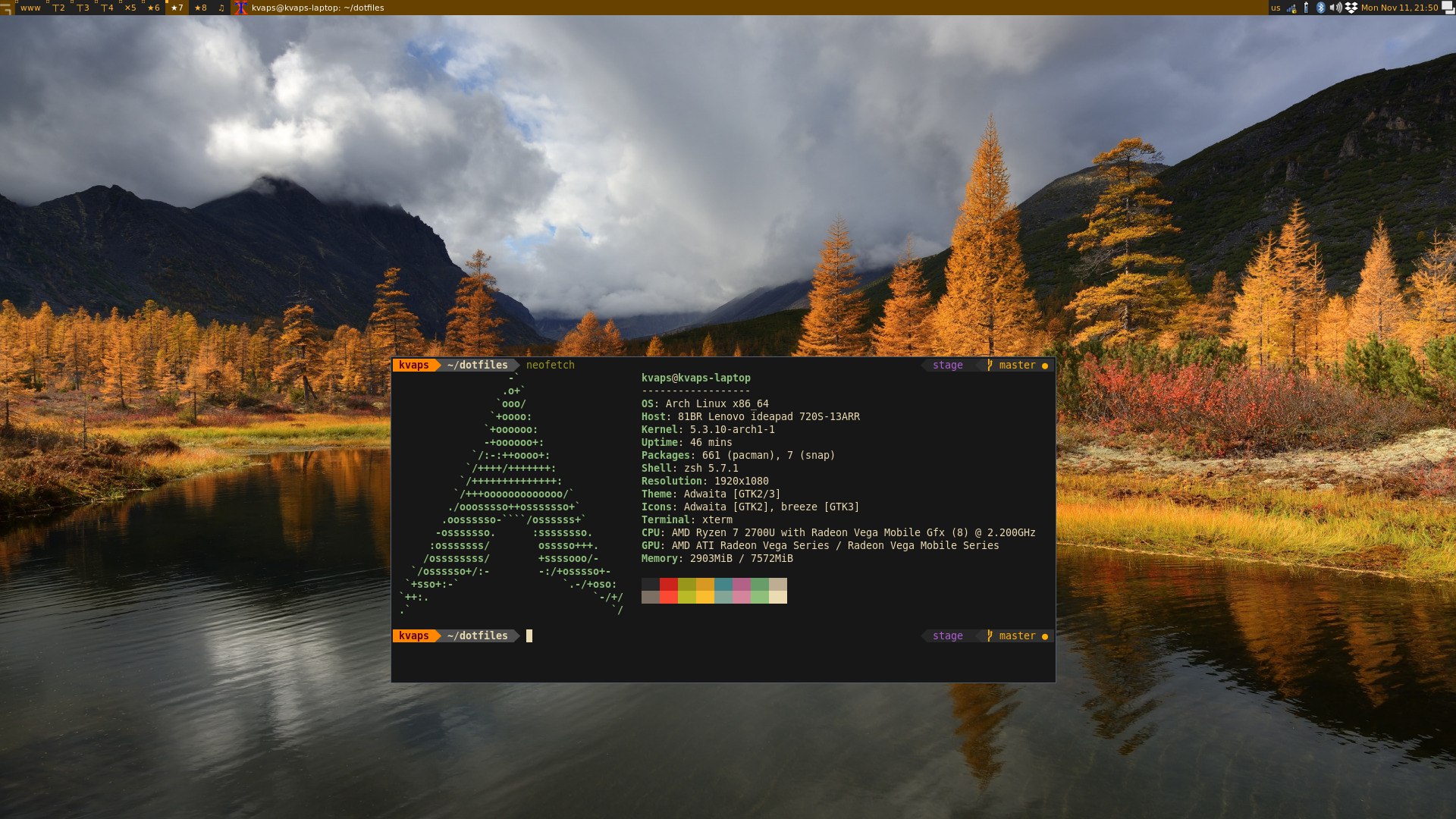The width and height of the screenshot is (1456, 819).
Task: Switch to workspace tag ×5
Action: (x=130, y=8)
